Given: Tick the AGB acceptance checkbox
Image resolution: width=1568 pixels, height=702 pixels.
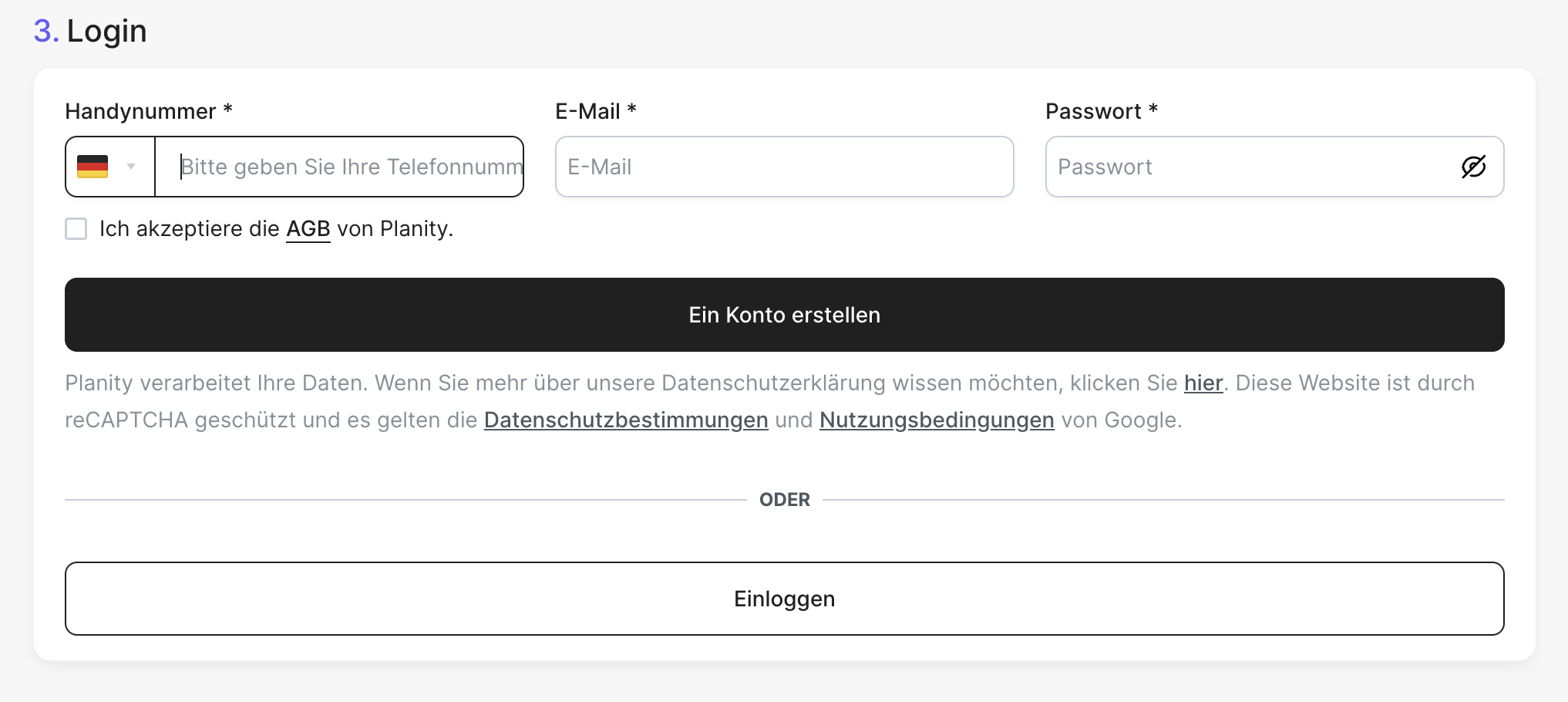Looking at the screenshot, I should pos(76,229).
